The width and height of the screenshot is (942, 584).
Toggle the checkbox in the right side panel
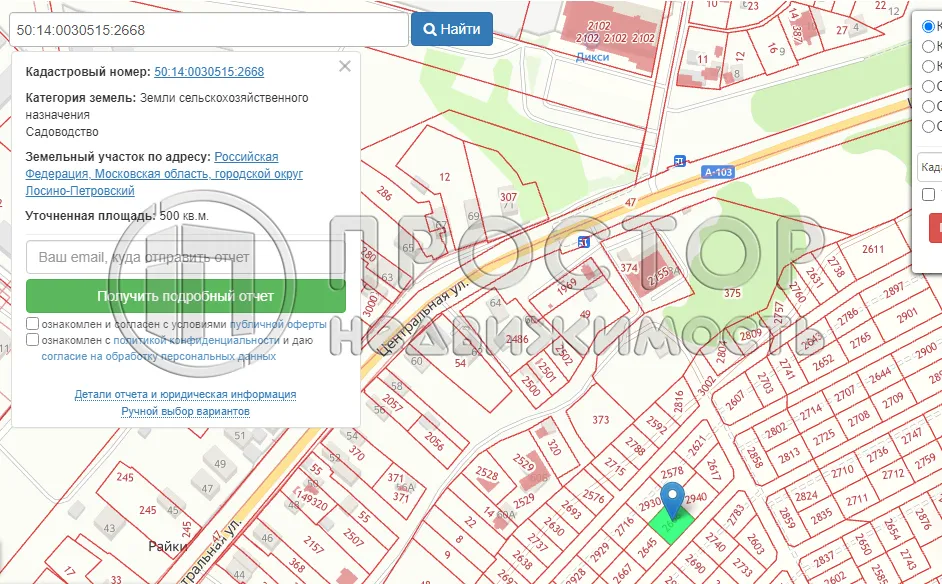coord(929,194)
